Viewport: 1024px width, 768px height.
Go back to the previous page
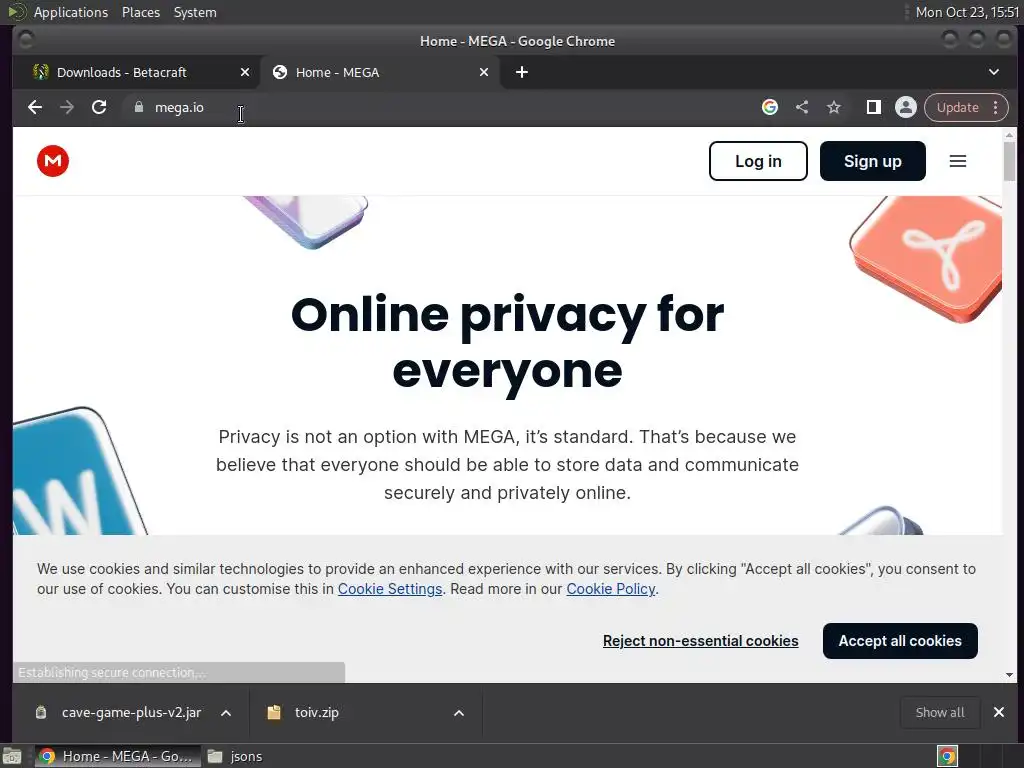tap(35, 107)
